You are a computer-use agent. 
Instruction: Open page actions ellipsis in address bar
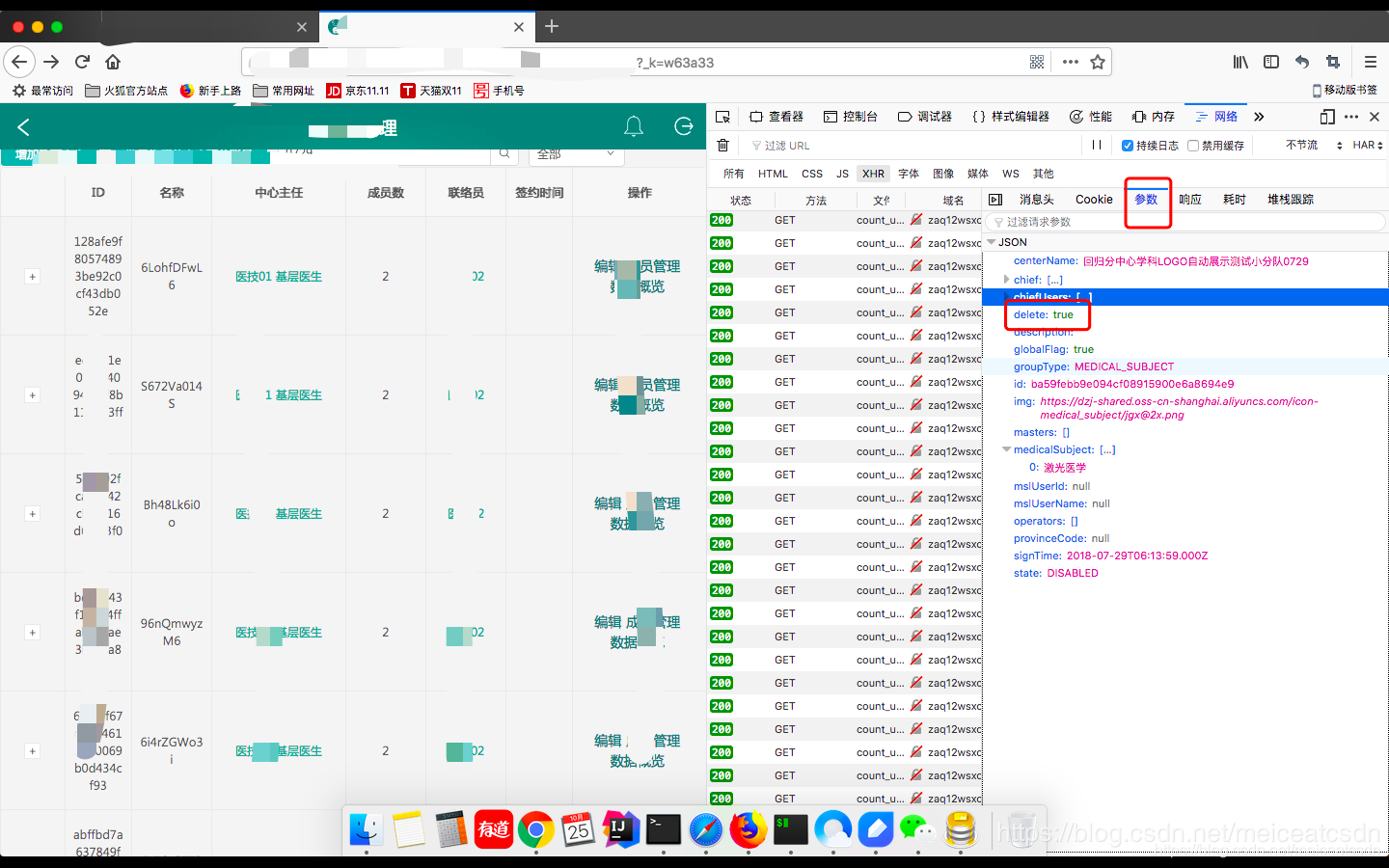click(x=1071, y=62)
